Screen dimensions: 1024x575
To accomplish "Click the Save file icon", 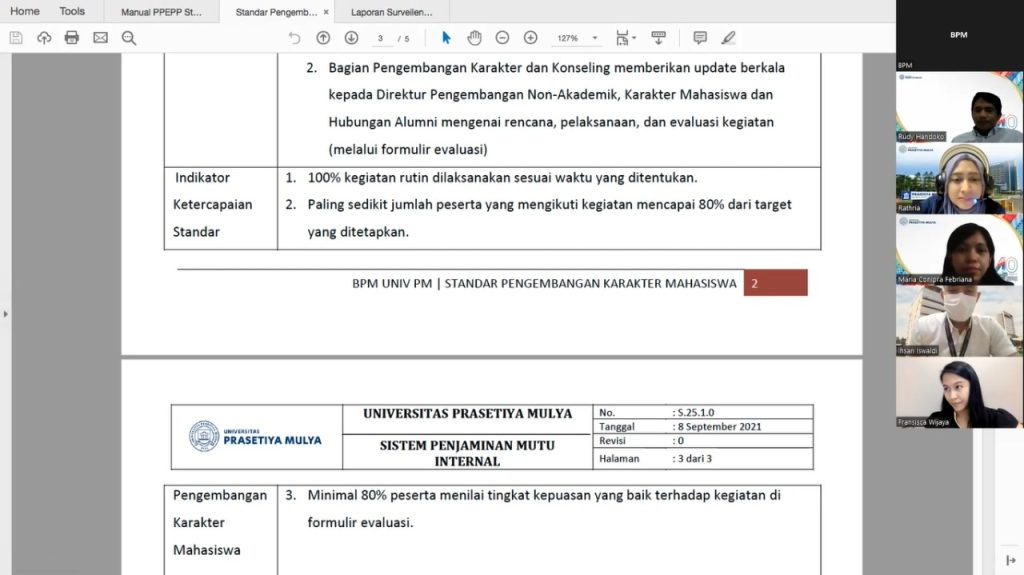I will click(x=16, y=38).
